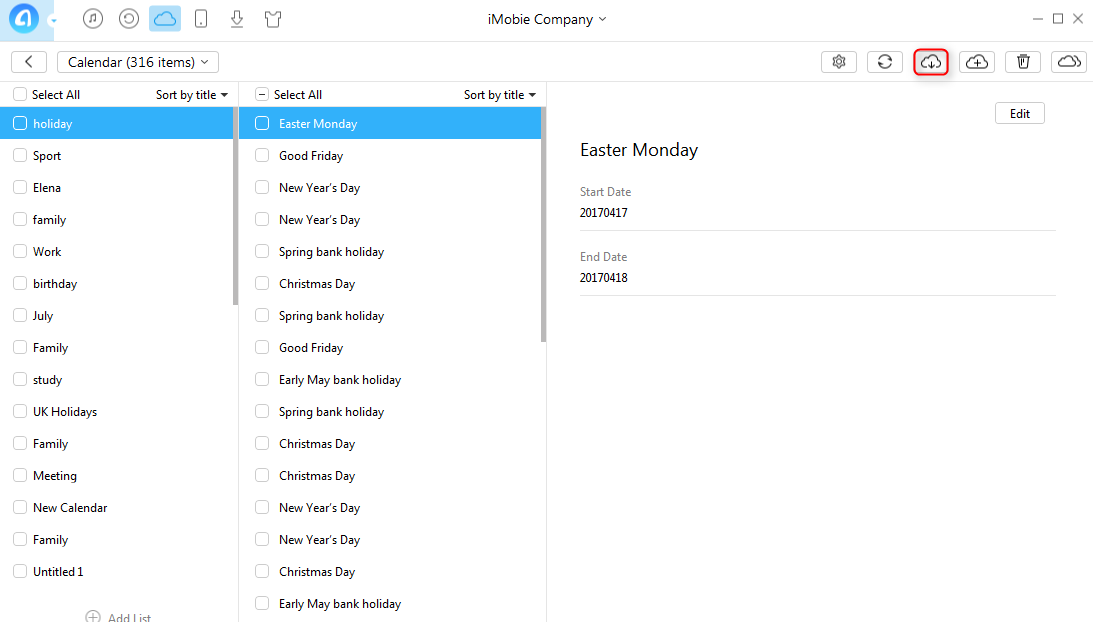
Task: Select the Work calendar row
Action: click(116, 252)
